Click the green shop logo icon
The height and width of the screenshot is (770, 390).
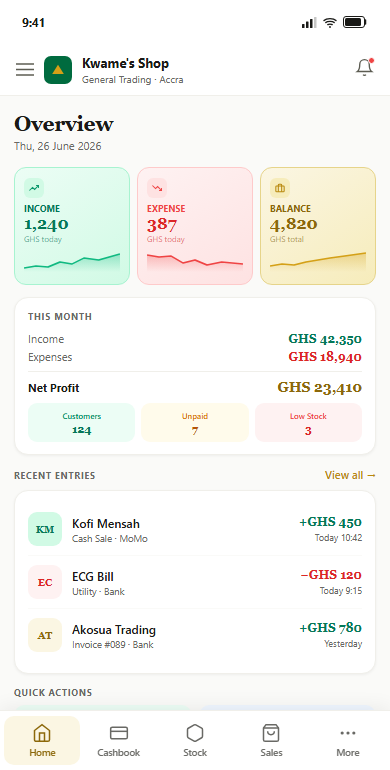pos(58,70)
